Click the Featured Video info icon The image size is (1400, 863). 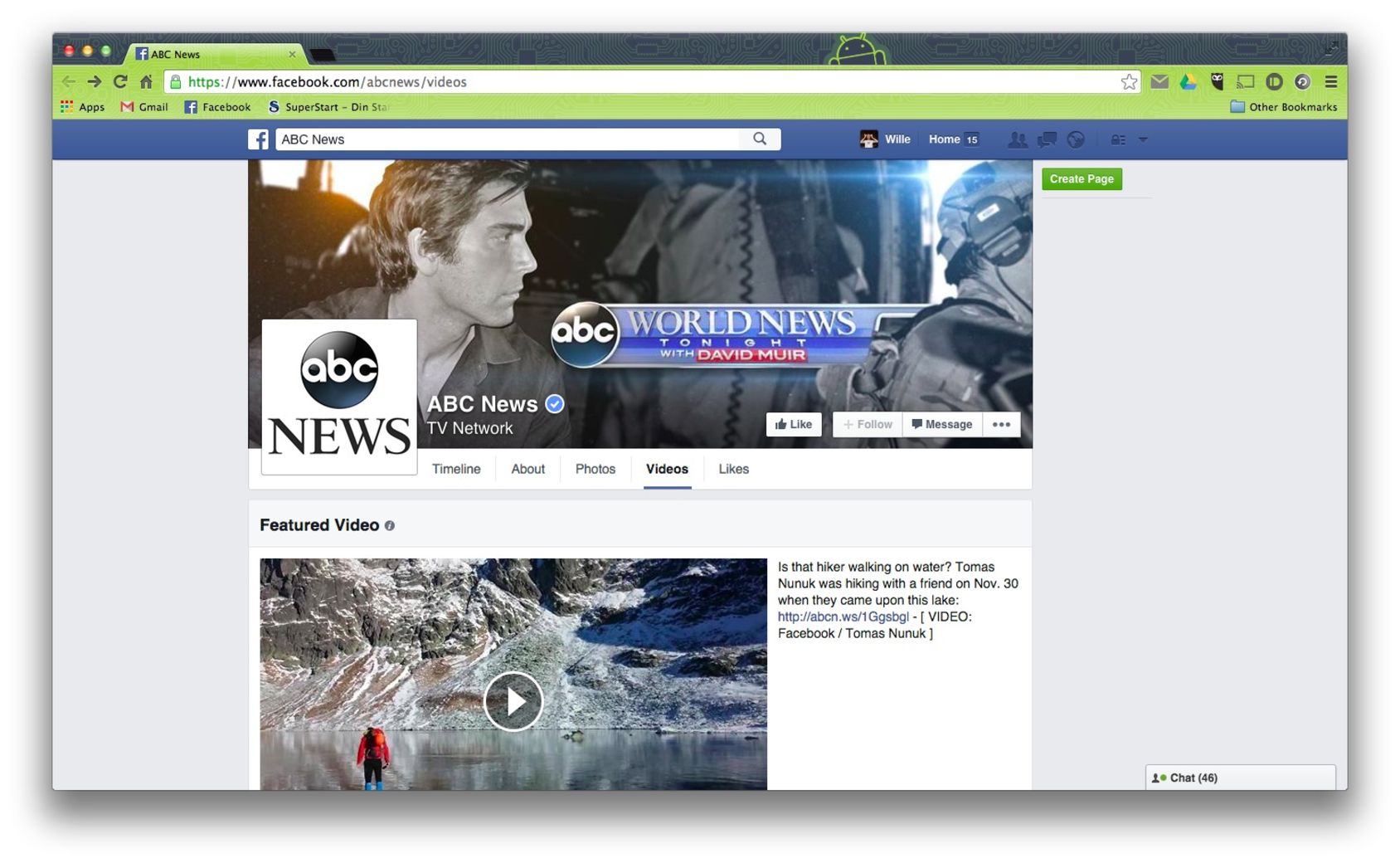coord(390,526)
